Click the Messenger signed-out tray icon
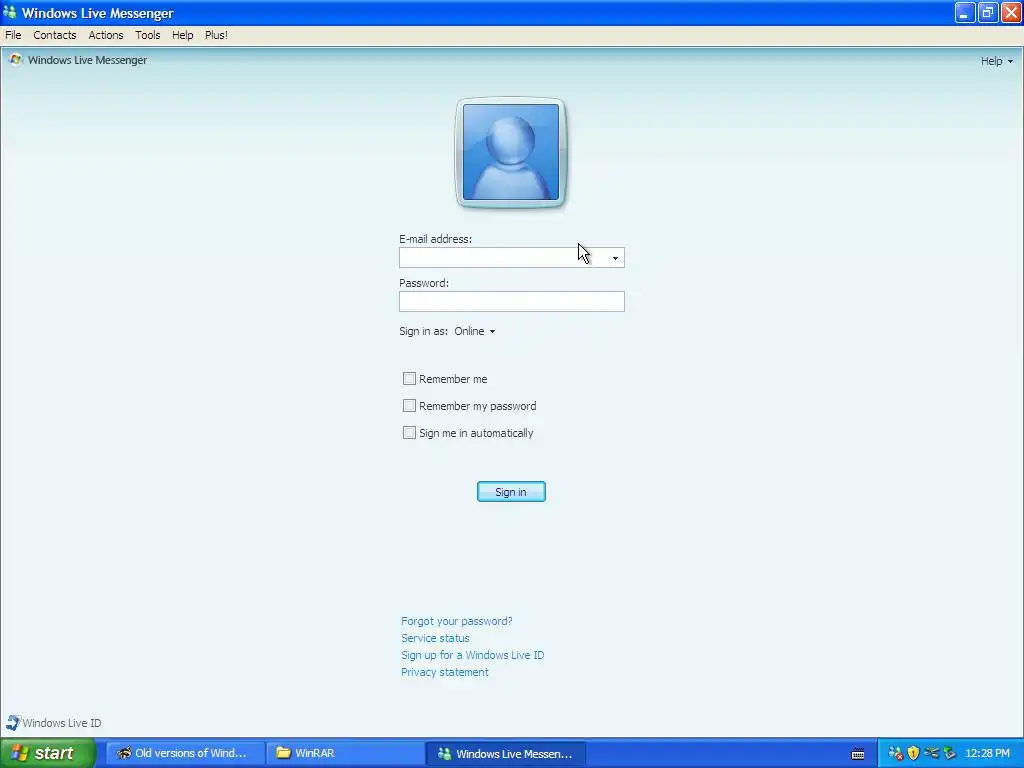1024x768 pixels. [x=896, y=753]
